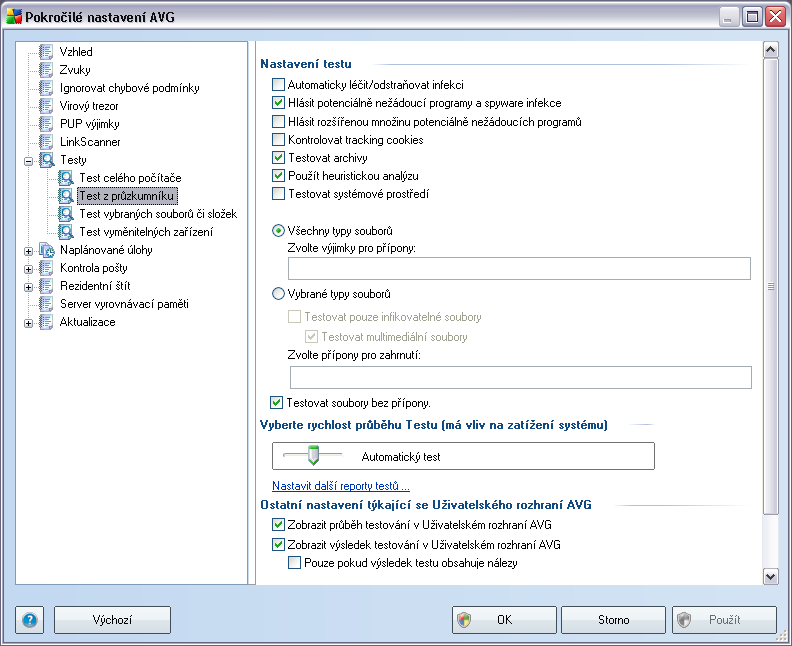This screenshot has width=792, height=646.
Task: Click the icon beside Ignorovat chybové podmínky
Action: (x=46, y=88)
